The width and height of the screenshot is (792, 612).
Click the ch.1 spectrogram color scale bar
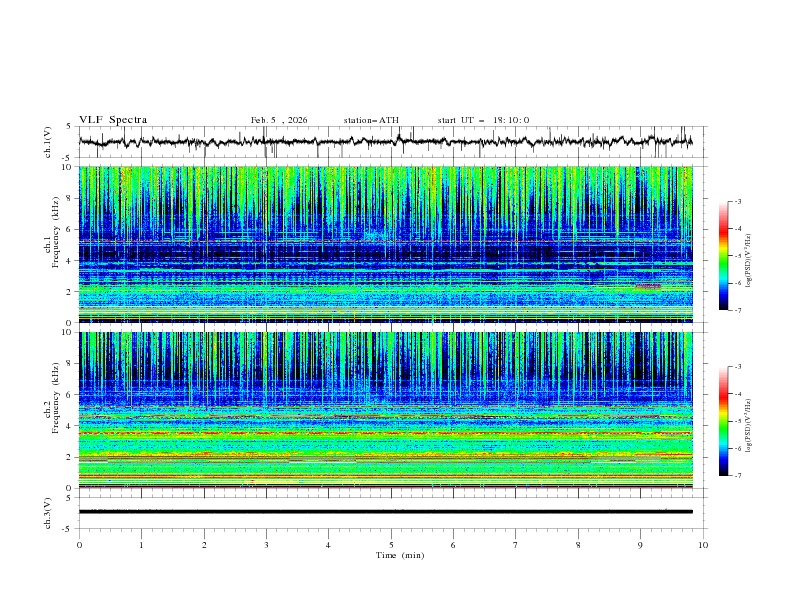coord(723,256)
